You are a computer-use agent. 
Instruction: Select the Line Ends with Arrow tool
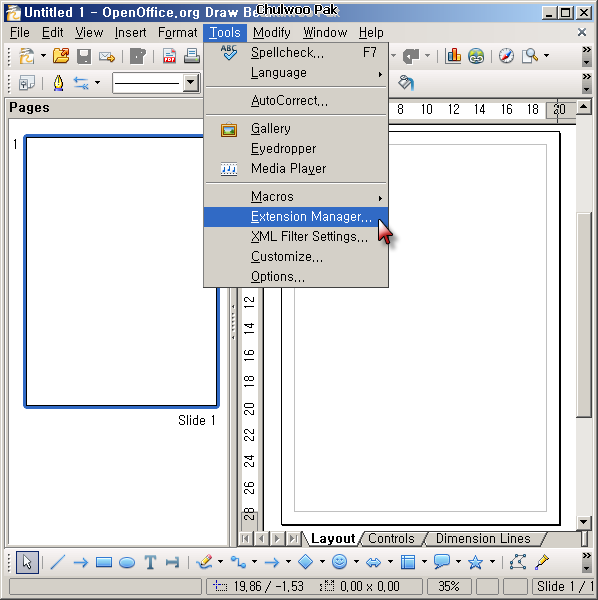[80, 562]
